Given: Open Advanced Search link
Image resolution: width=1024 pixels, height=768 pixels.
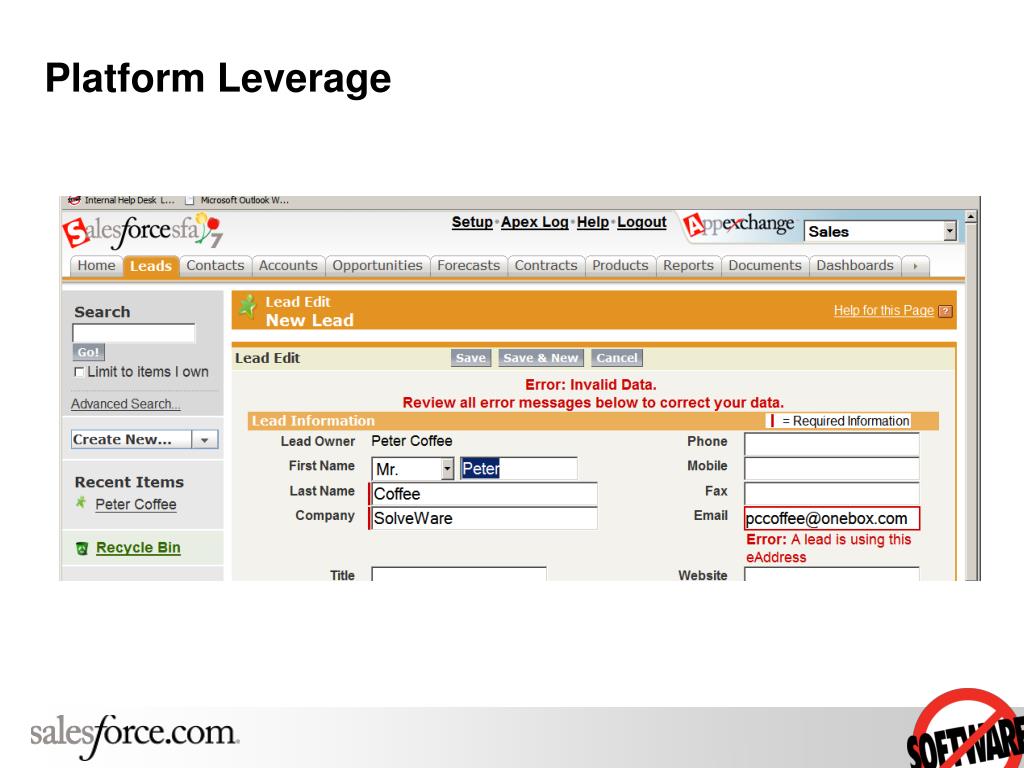Looking at the screenshot, I should click(125, 404).
